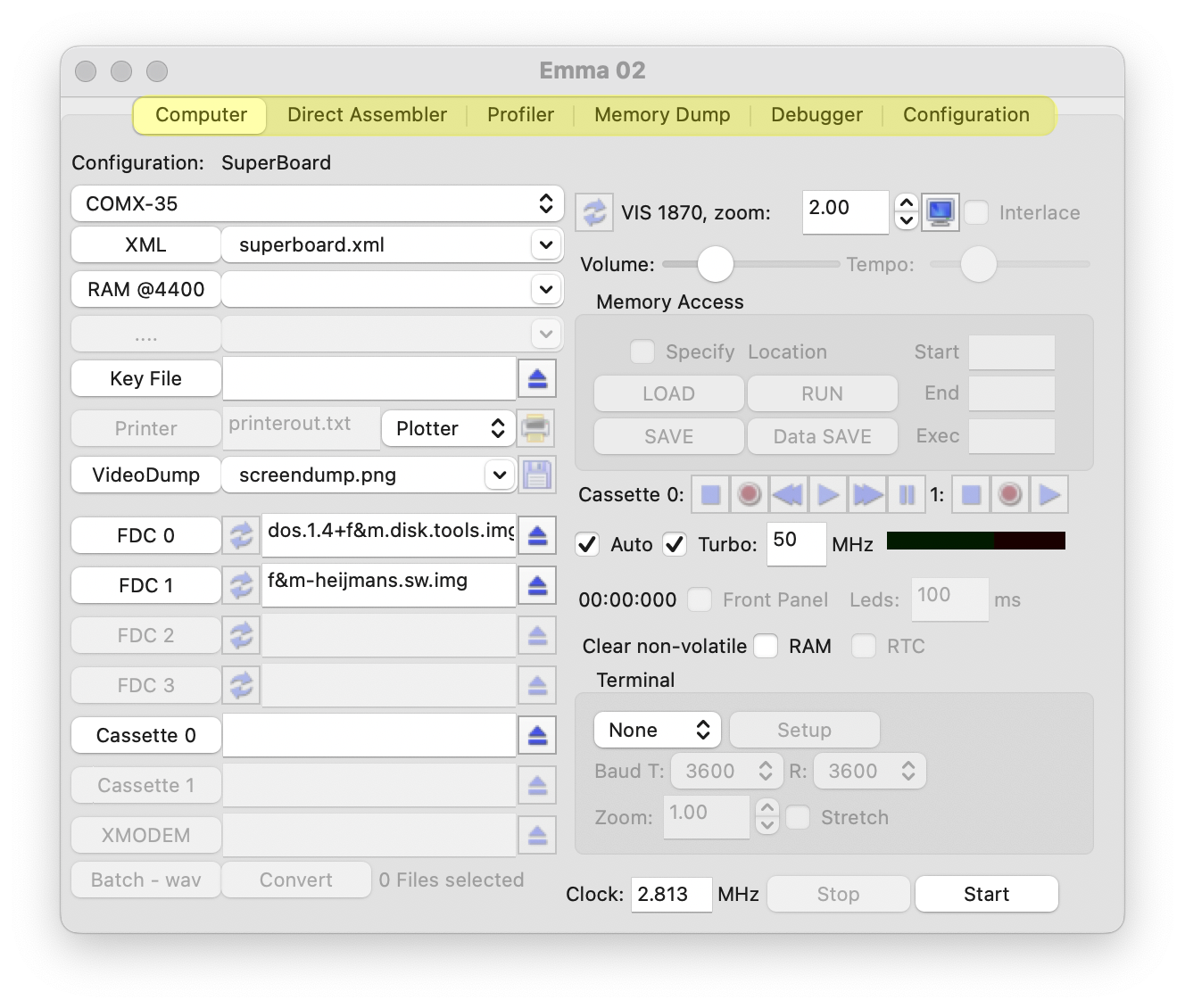
Task: Open the COMX-35 computer selector
Action: (x=318, y=203)
